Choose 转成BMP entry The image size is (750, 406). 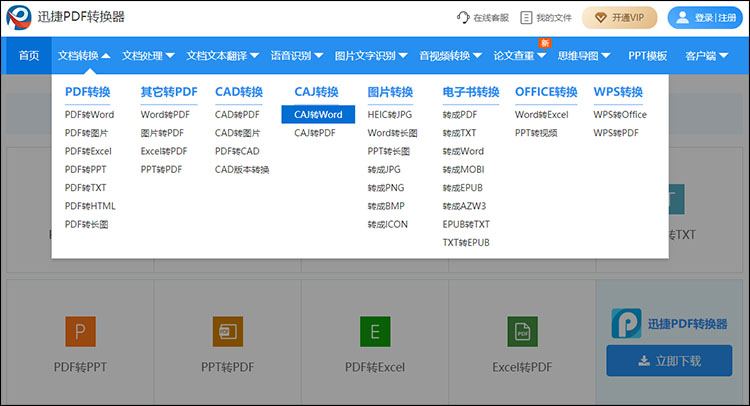pyautogui.click(x=386, y=206)
